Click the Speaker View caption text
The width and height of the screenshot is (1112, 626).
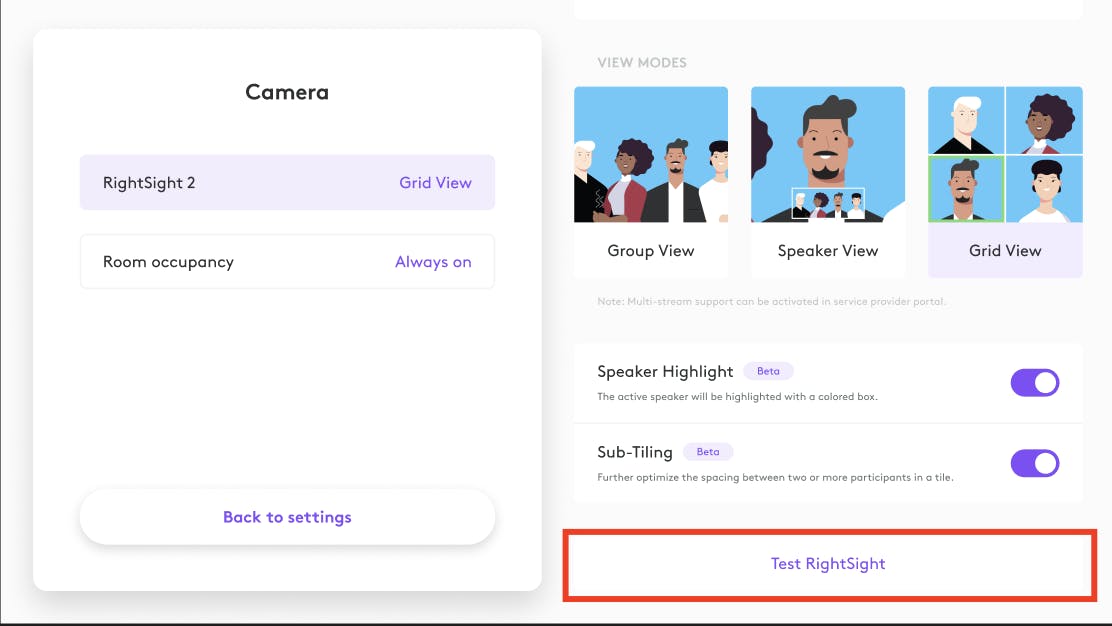[828, 251]
